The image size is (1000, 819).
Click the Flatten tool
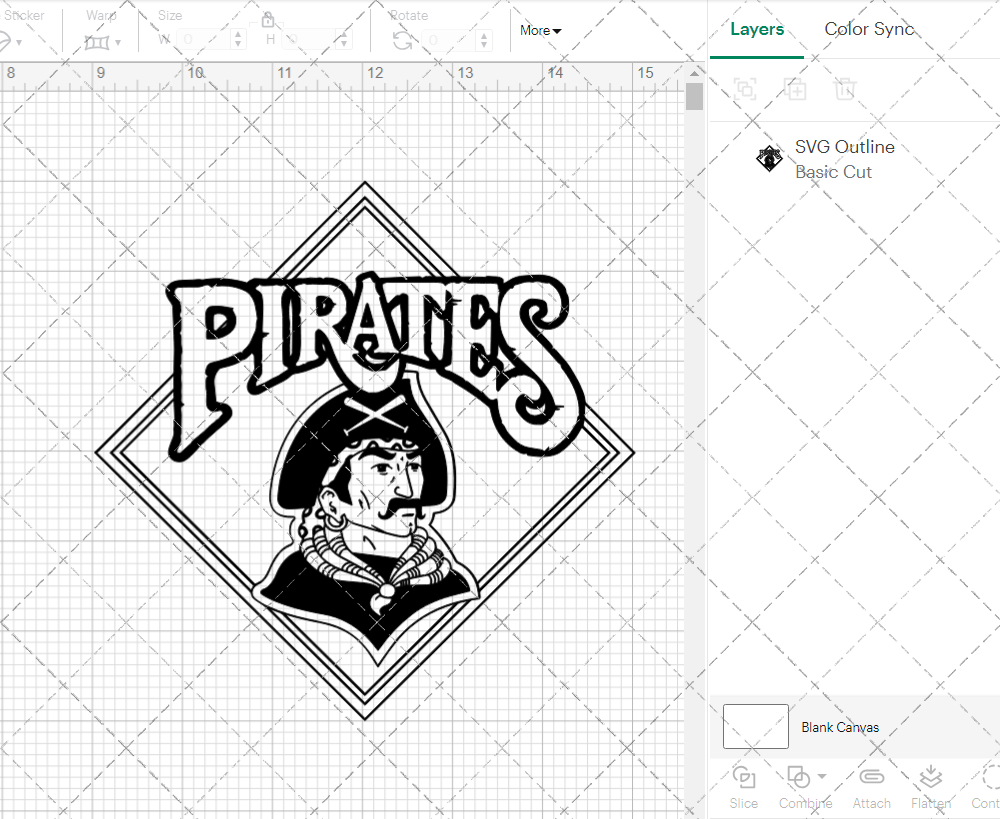click(x=930, y=788)
